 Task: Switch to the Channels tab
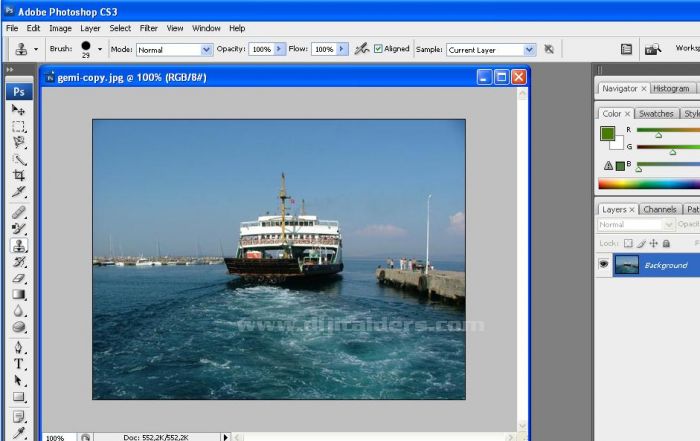660,209
